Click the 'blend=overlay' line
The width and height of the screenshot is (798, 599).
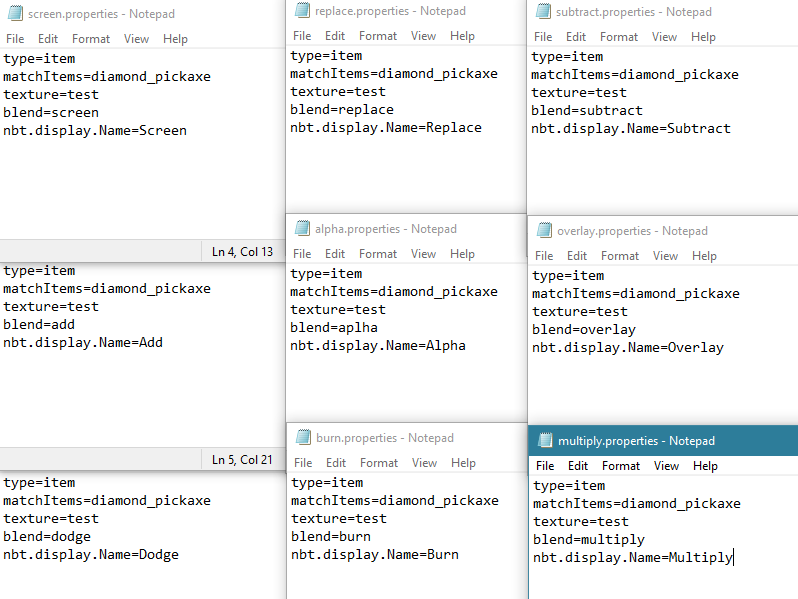(584, 329)
